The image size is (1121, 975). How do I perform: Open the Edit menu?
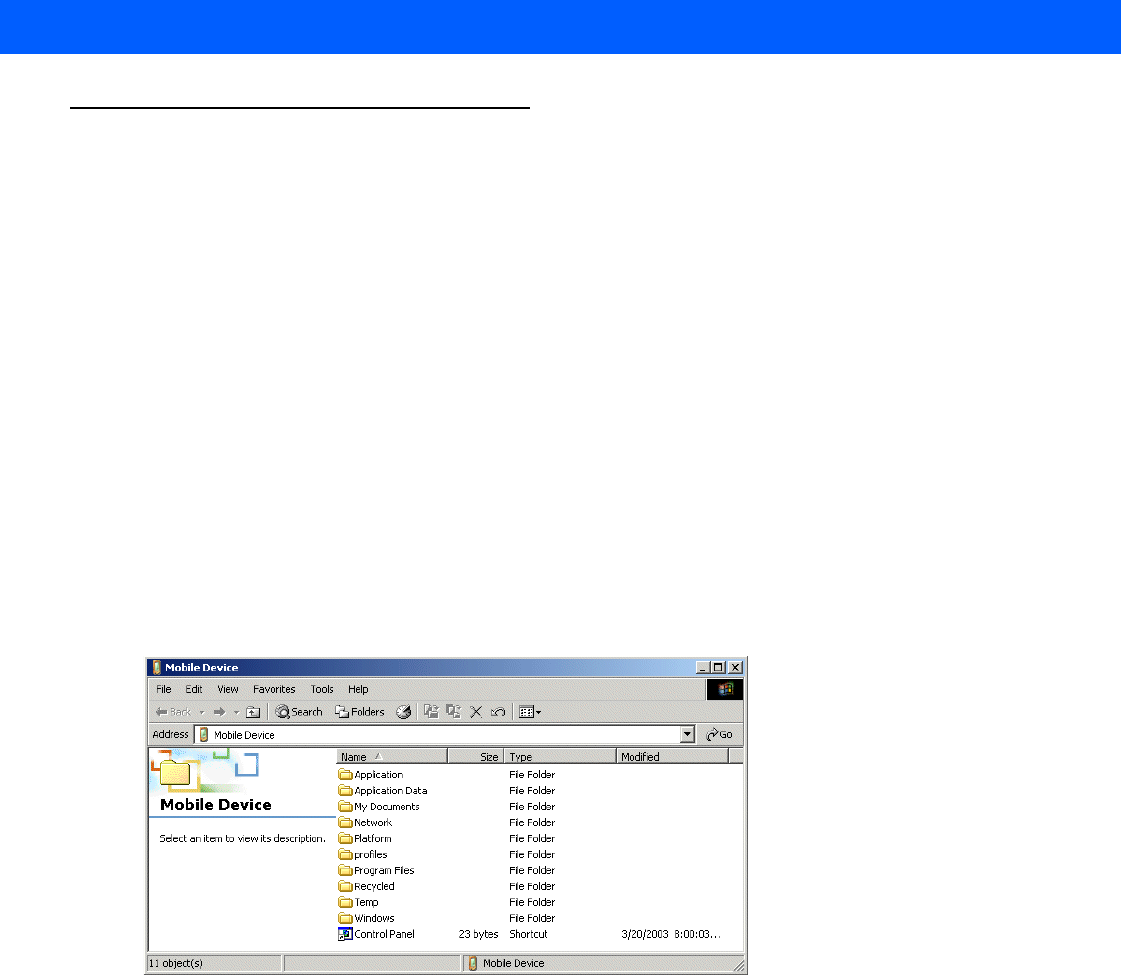point(194,690)
